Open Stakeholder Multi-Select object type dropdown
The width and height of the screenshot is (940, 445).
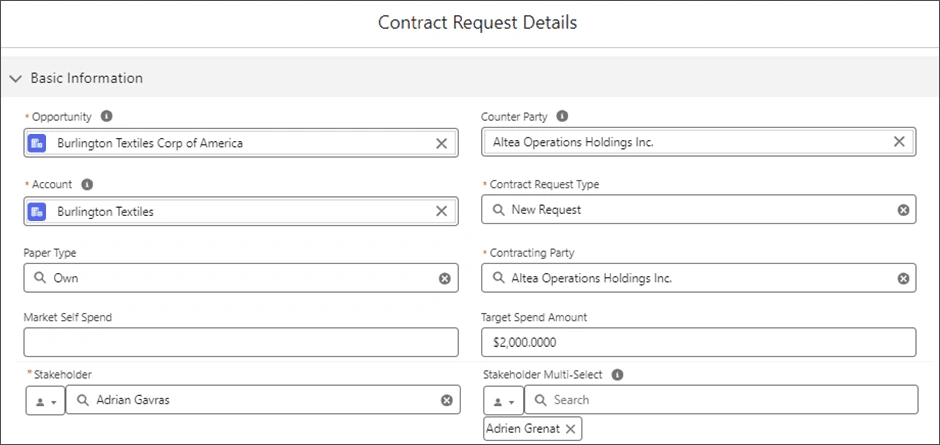pyautogui.click(x=502, y=400)
